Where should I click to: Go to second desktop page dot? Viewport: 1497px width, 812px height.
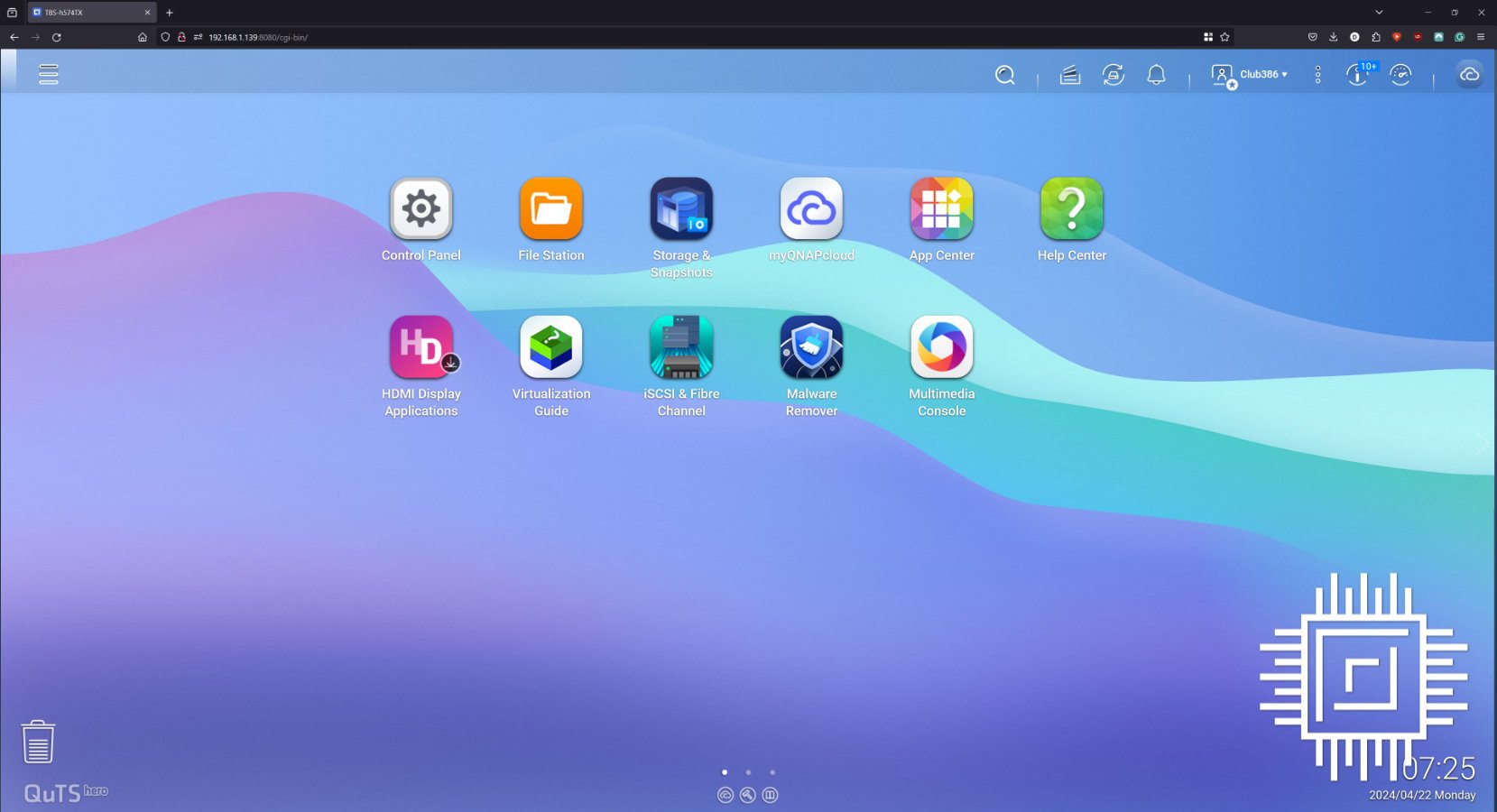tap(748, 772)
